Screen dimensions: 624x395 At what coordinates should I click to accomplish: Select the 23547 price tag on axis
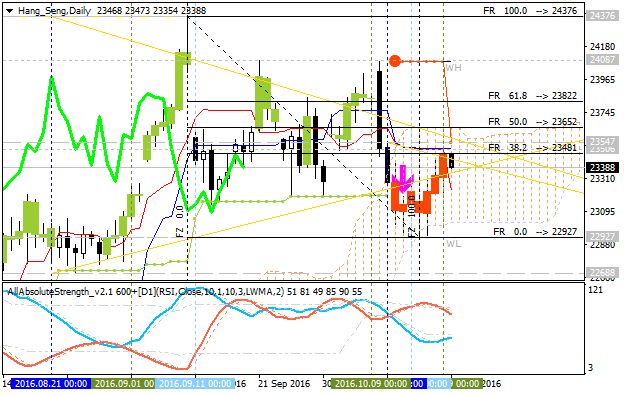click(603, 141)
